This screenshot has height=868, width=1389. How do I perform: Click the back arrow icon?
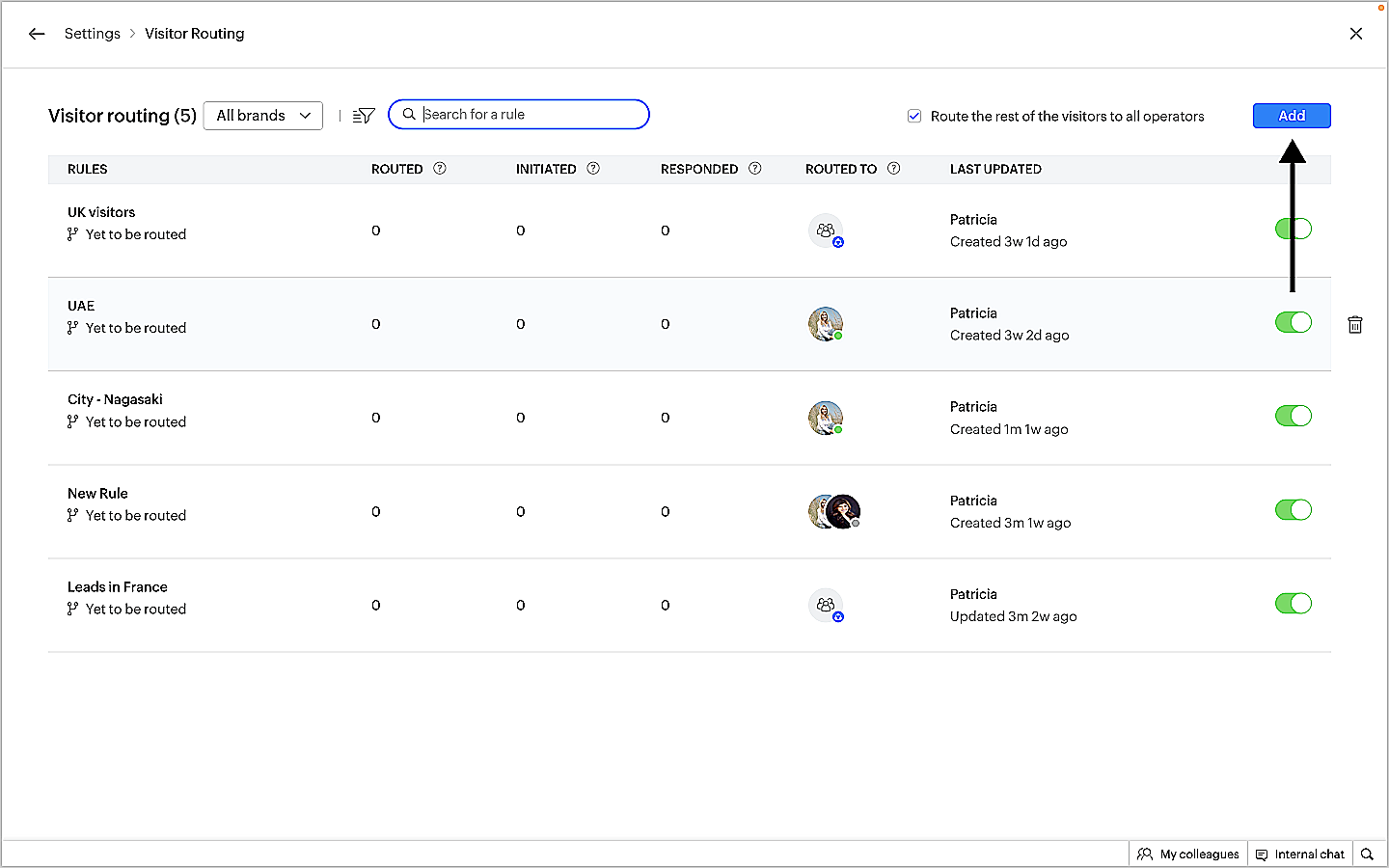point(37,34)
